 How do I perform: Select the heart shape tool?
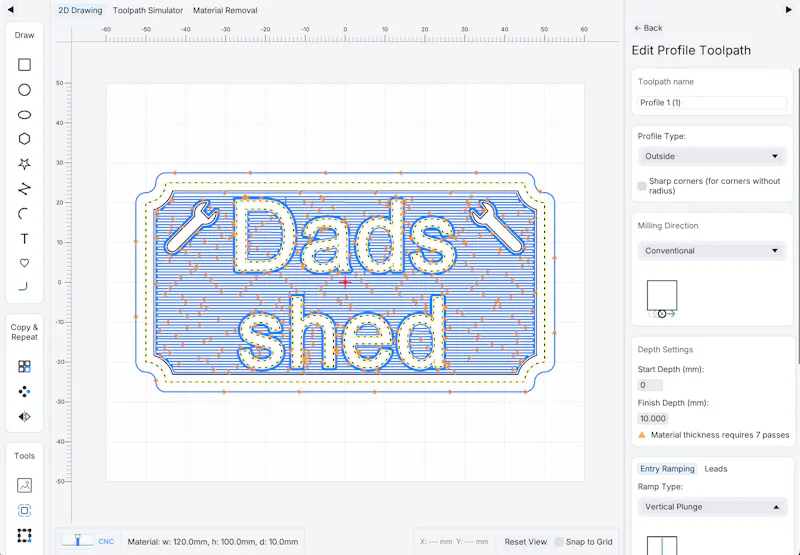[24, 263]
